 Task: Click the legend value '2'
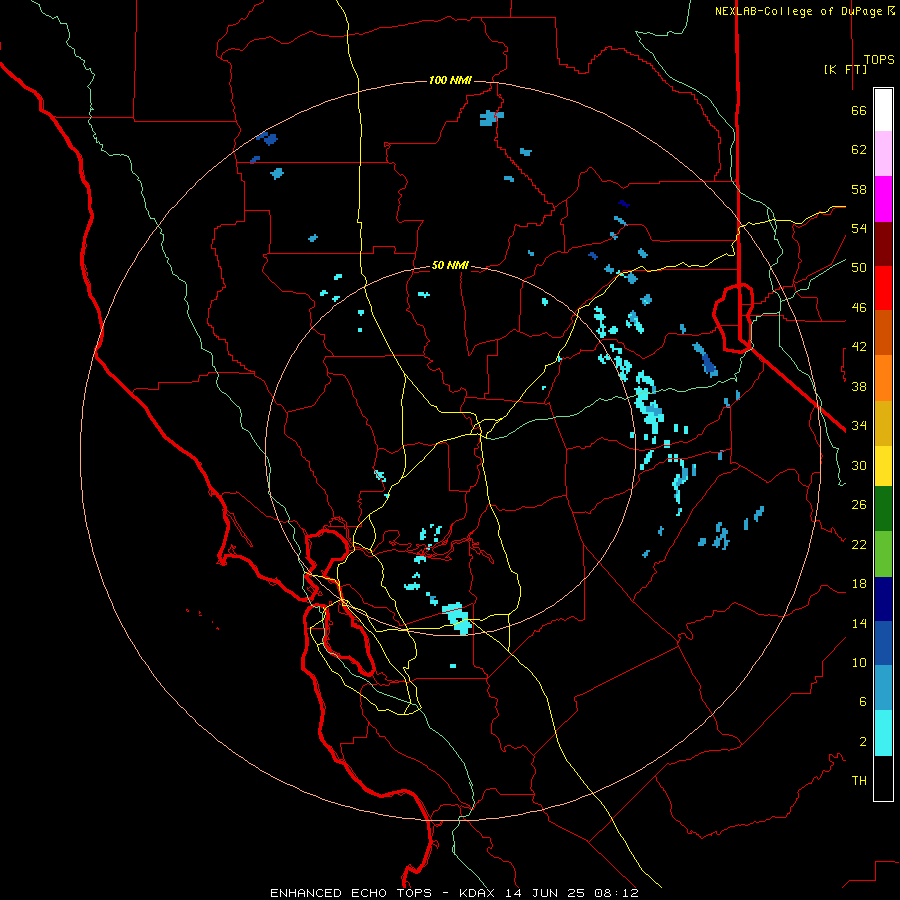[x=863, y=742]
